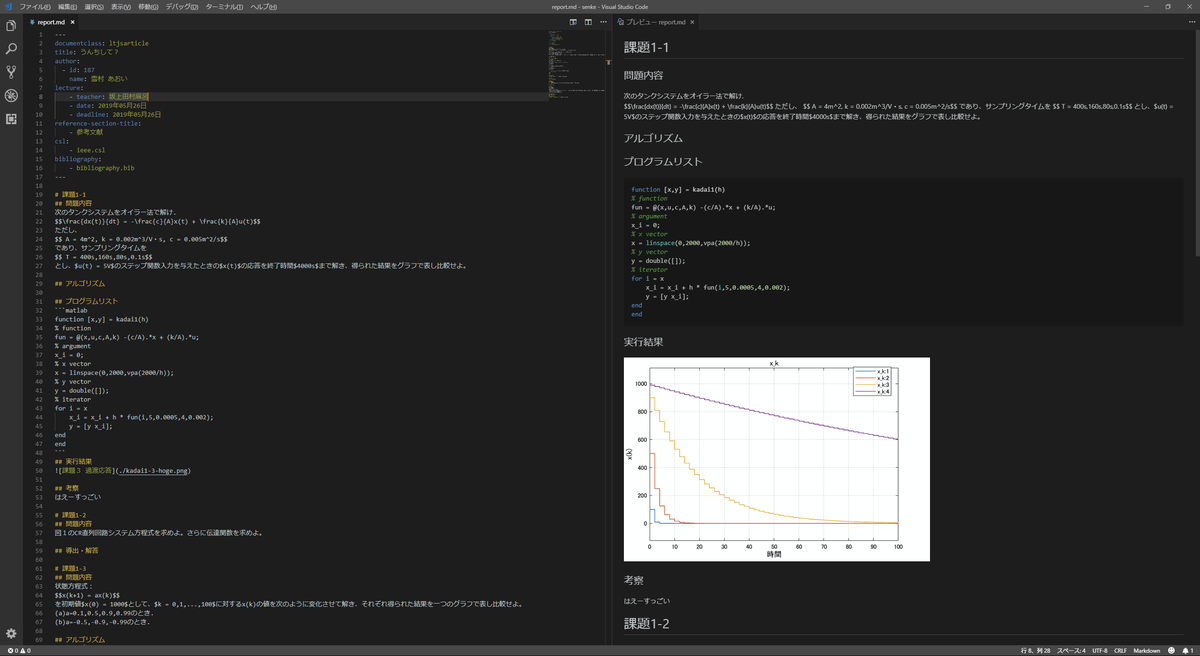Open the Search view in activity bar
This screenshot has width=1200, height=656.
11,48
